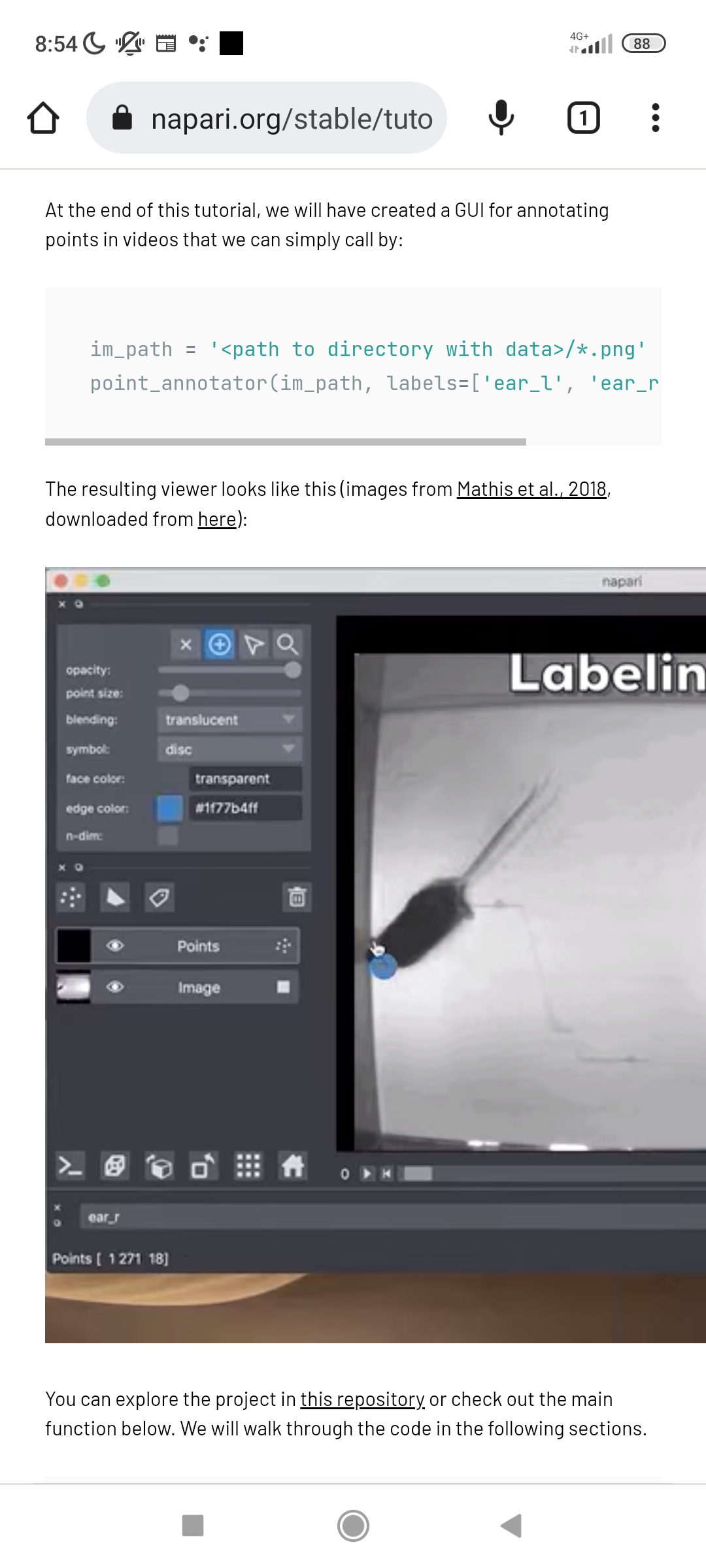Click the code block horizontal scrollbar
This screenshot has width=706, height=1568.
286,442
